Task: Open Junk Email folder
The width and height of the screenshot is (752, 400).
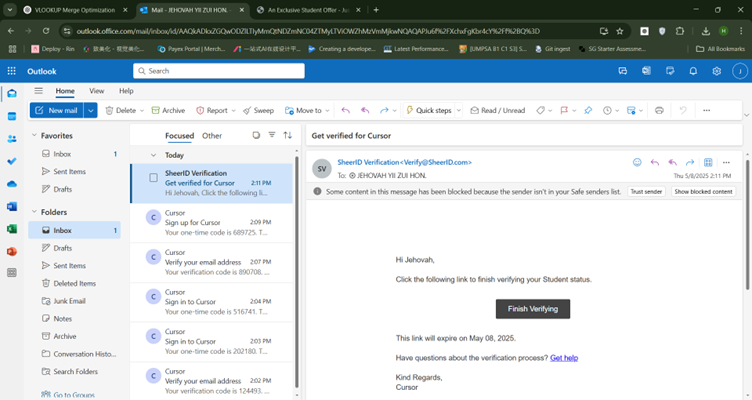Action: coord(70,301)
